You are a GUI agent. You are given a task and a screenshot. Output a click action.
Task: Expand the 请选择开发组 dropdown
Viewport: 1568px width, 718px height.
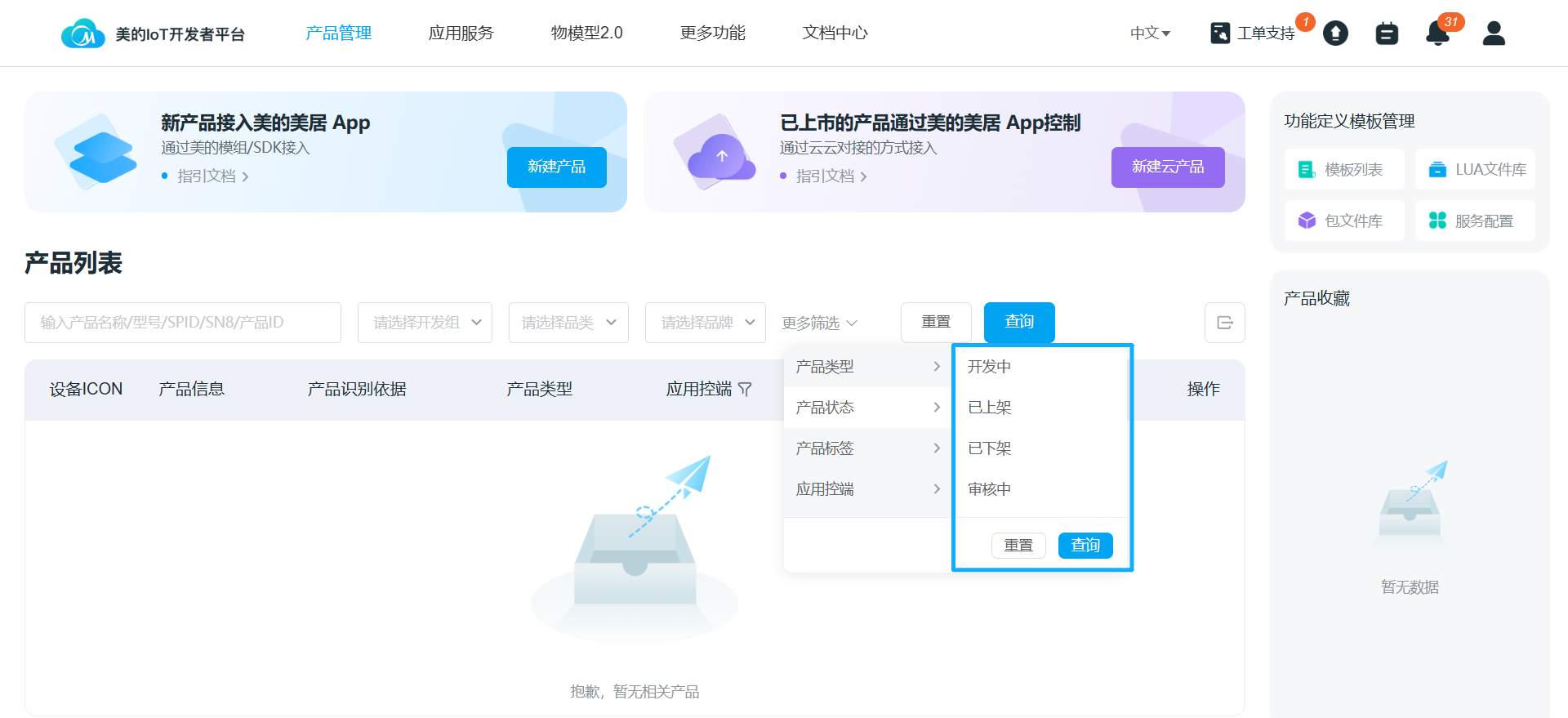(425, 323)
